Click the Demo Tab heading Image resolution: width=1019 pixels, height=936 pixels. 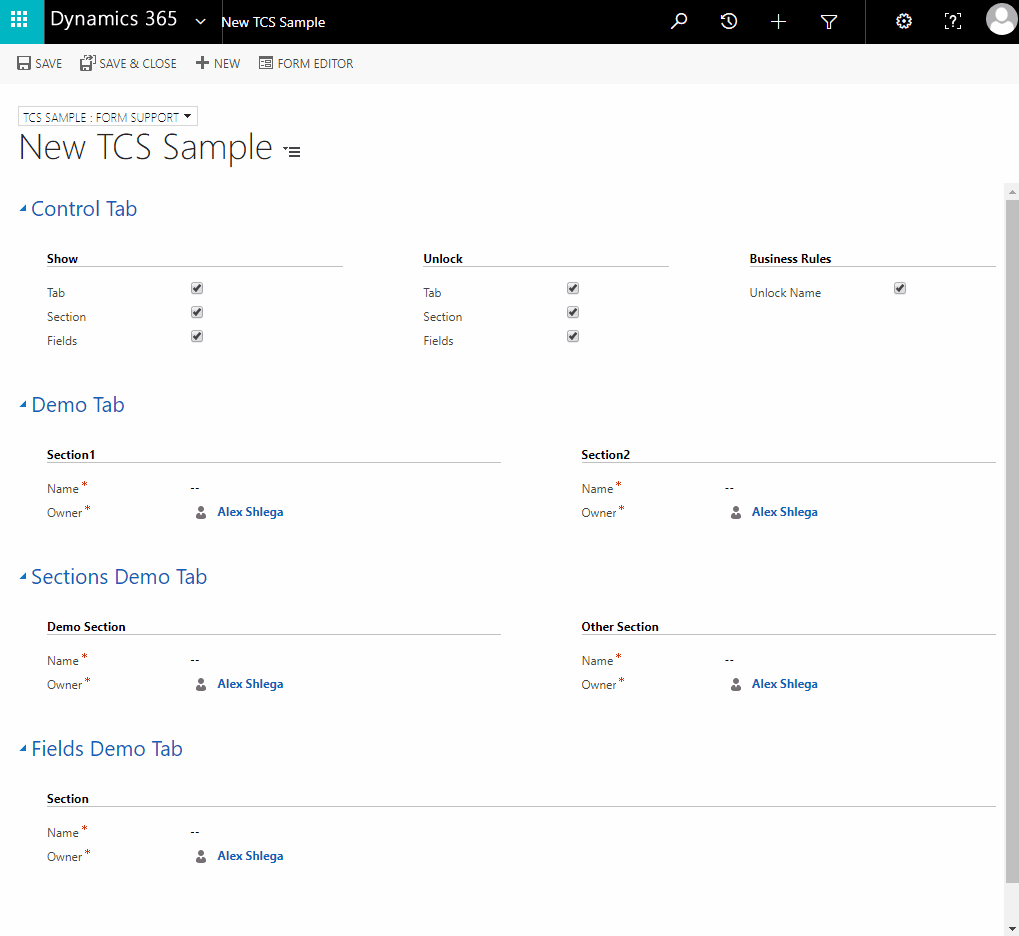[77, 404]
